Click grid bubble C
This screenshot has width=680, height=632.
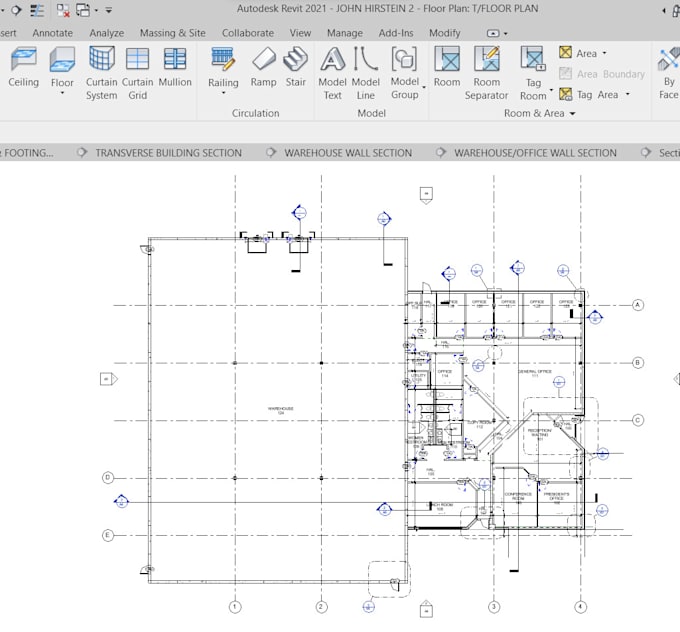point(638,420)
